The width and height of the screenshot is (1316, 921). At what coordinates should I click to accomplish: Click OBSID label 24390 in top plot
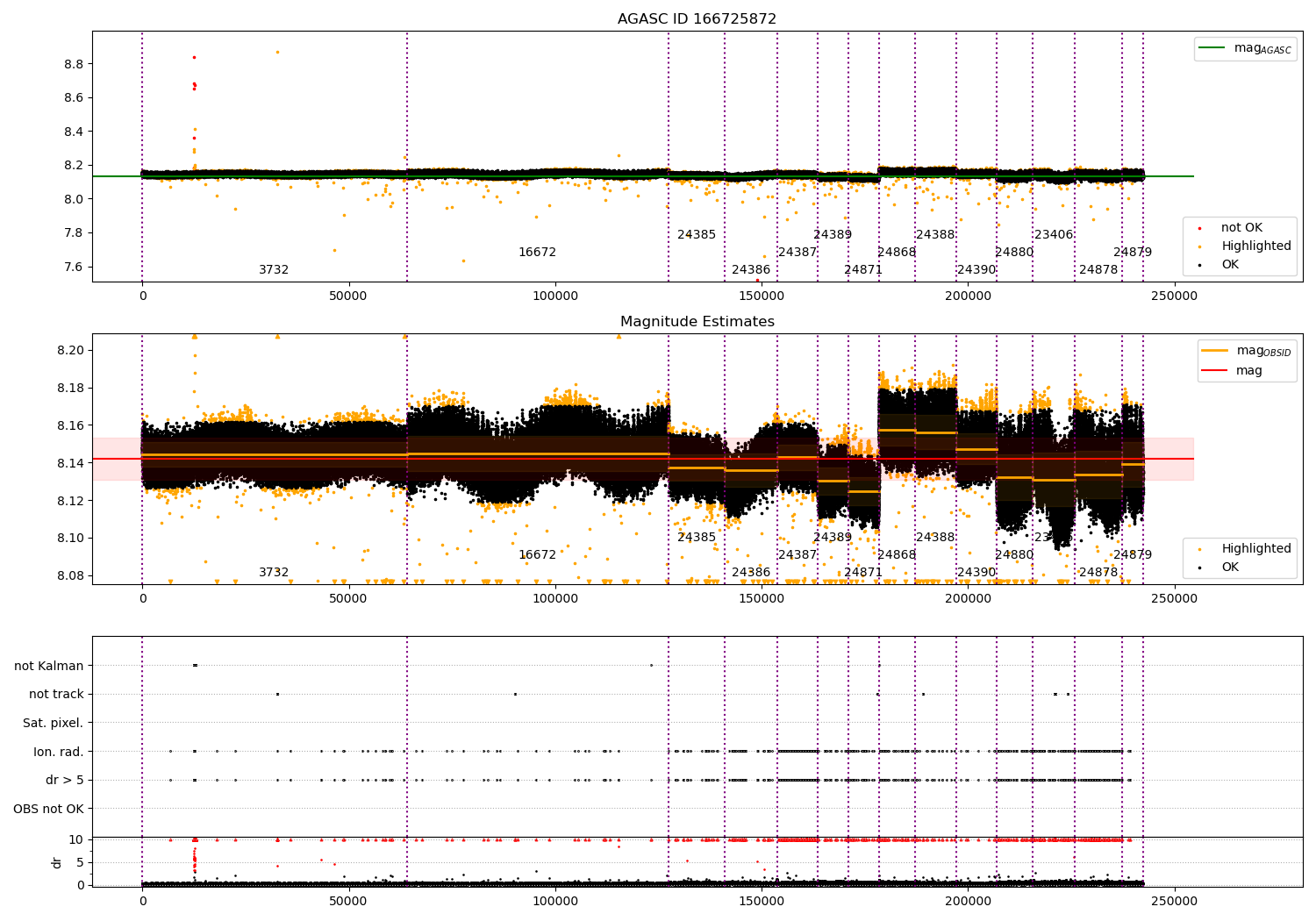[x=976, y=269]
